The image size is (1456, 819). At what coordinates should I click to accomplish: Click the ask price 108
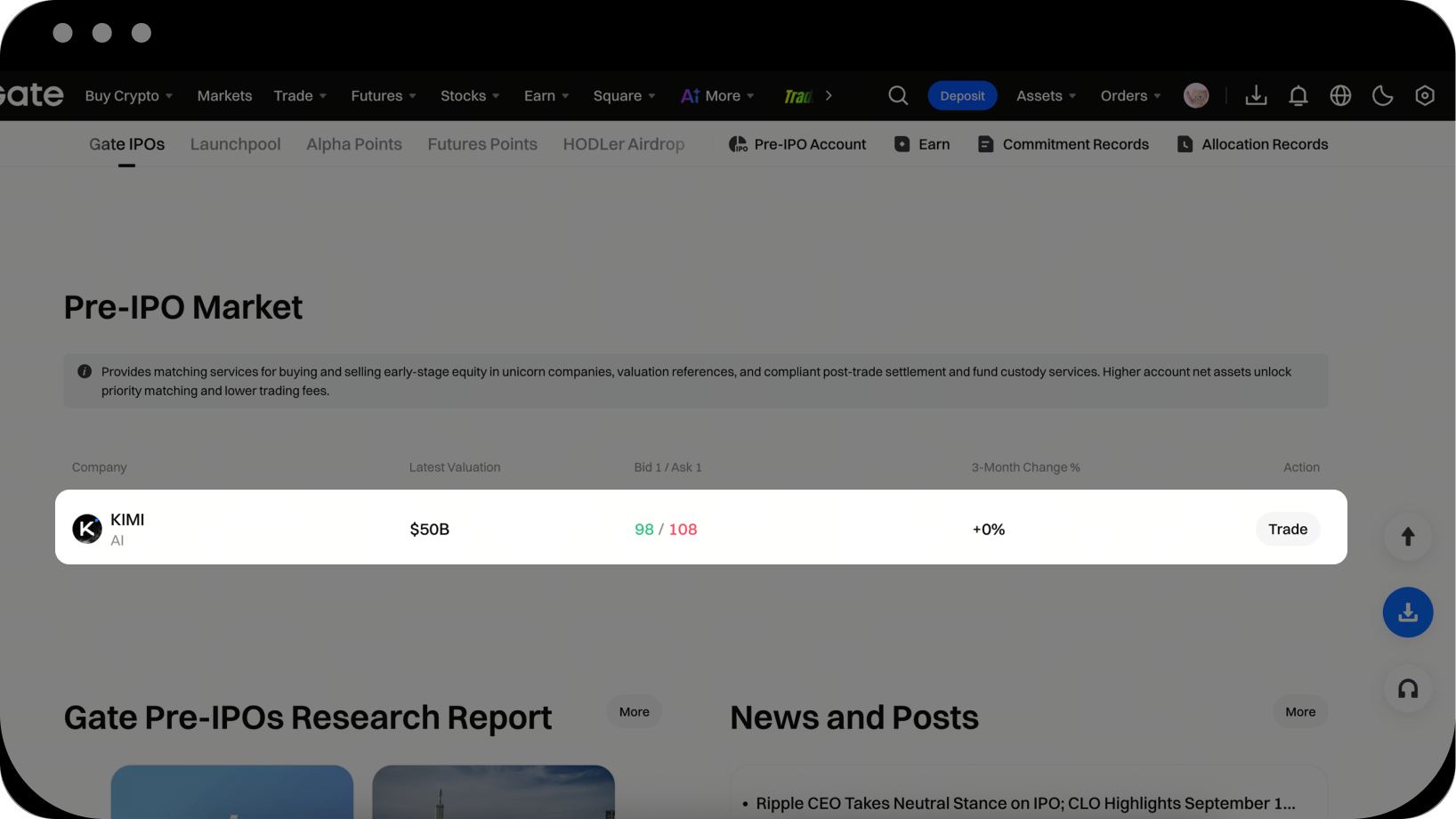pyautogui.click(x=684, y=530)
